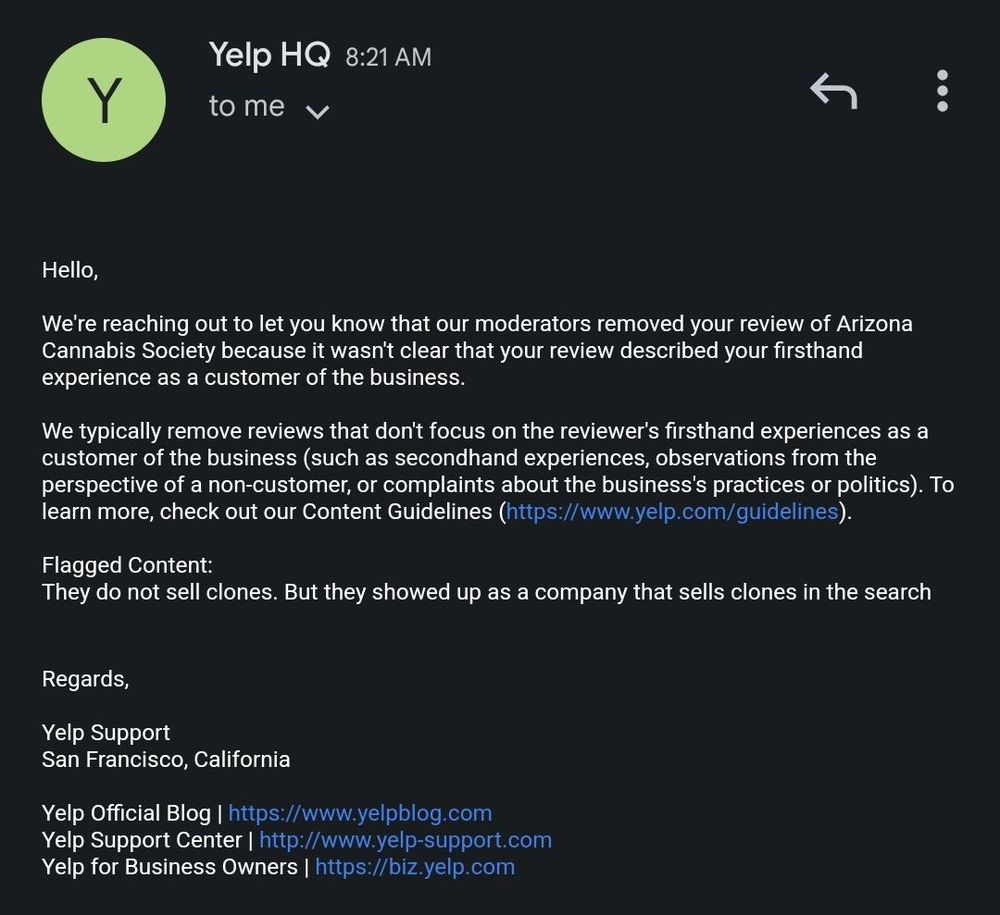
Task: Open the yelp.com/guidelines link
Action: pyautogui.click(x=672, y=511)
